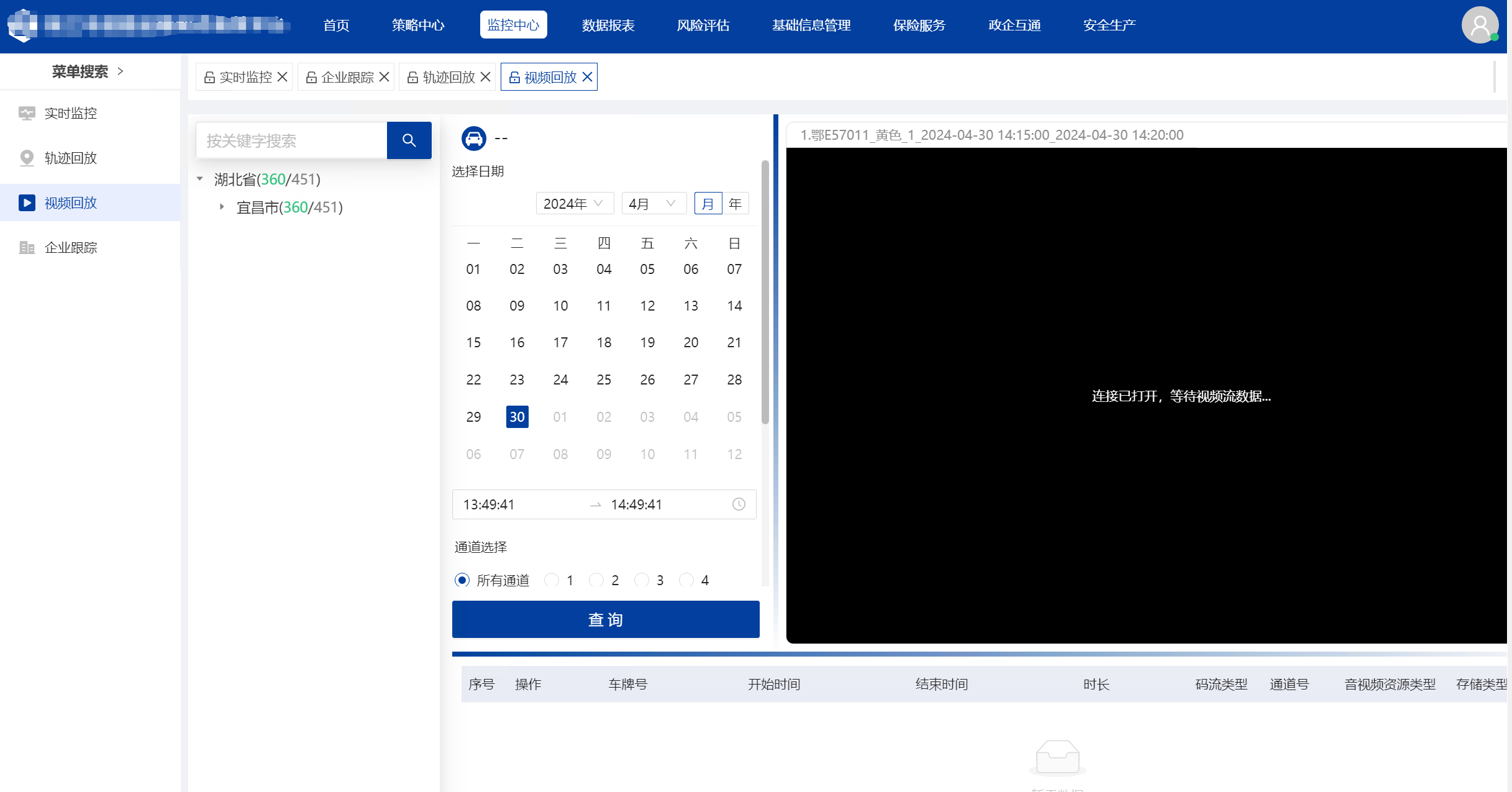Viewport: 1512px width, 792px height.
Task: Click the end time 14:49:41 field
Action: point(637,504)
